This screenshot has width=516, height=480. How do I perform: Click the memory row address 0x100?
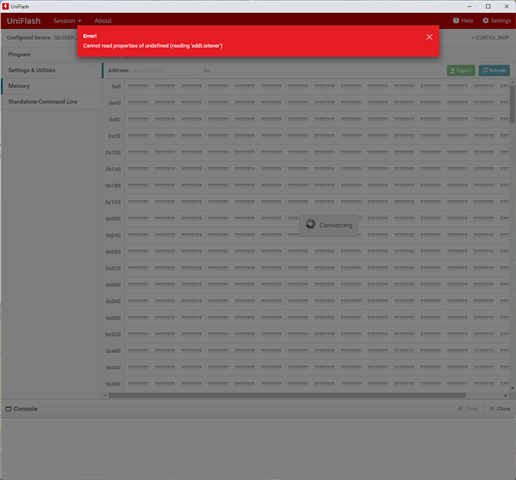[x=113, y=153]
